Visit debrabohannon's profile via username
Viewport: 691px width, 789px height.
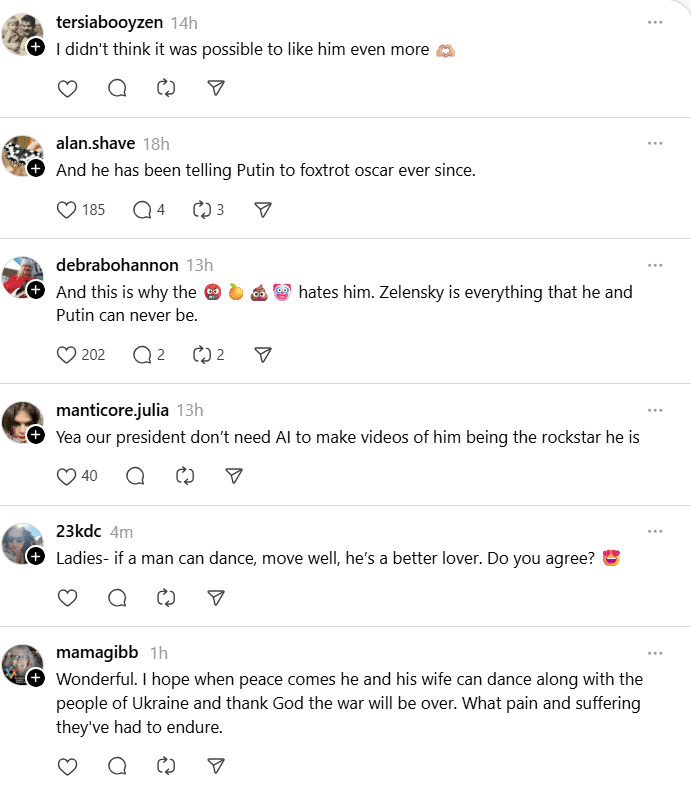[x=117, y=265]
